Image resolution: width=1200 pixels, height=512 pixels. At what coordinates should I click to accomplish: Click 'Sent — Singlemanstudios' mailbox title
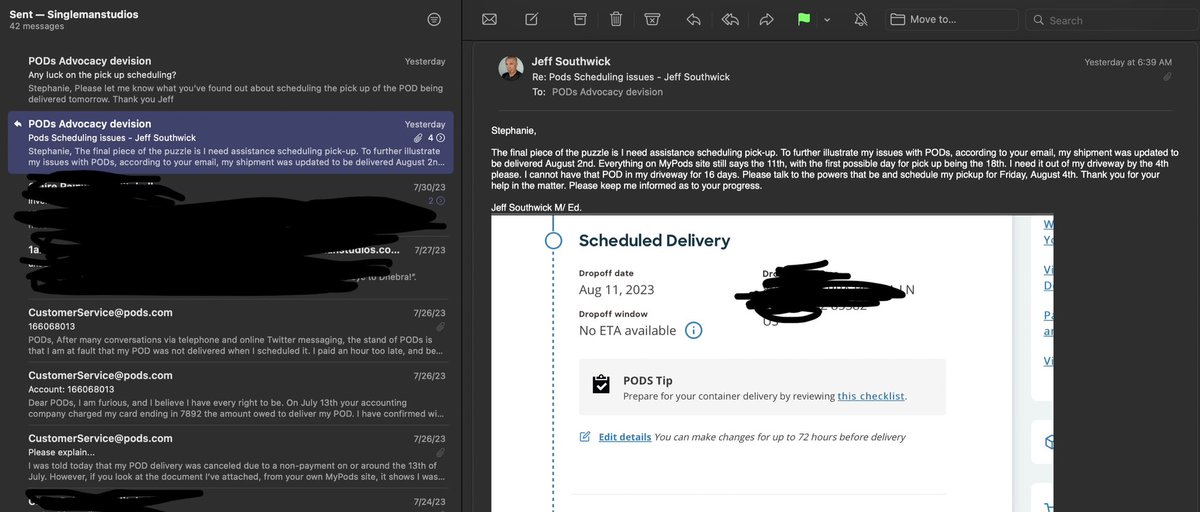pos(74,15)
